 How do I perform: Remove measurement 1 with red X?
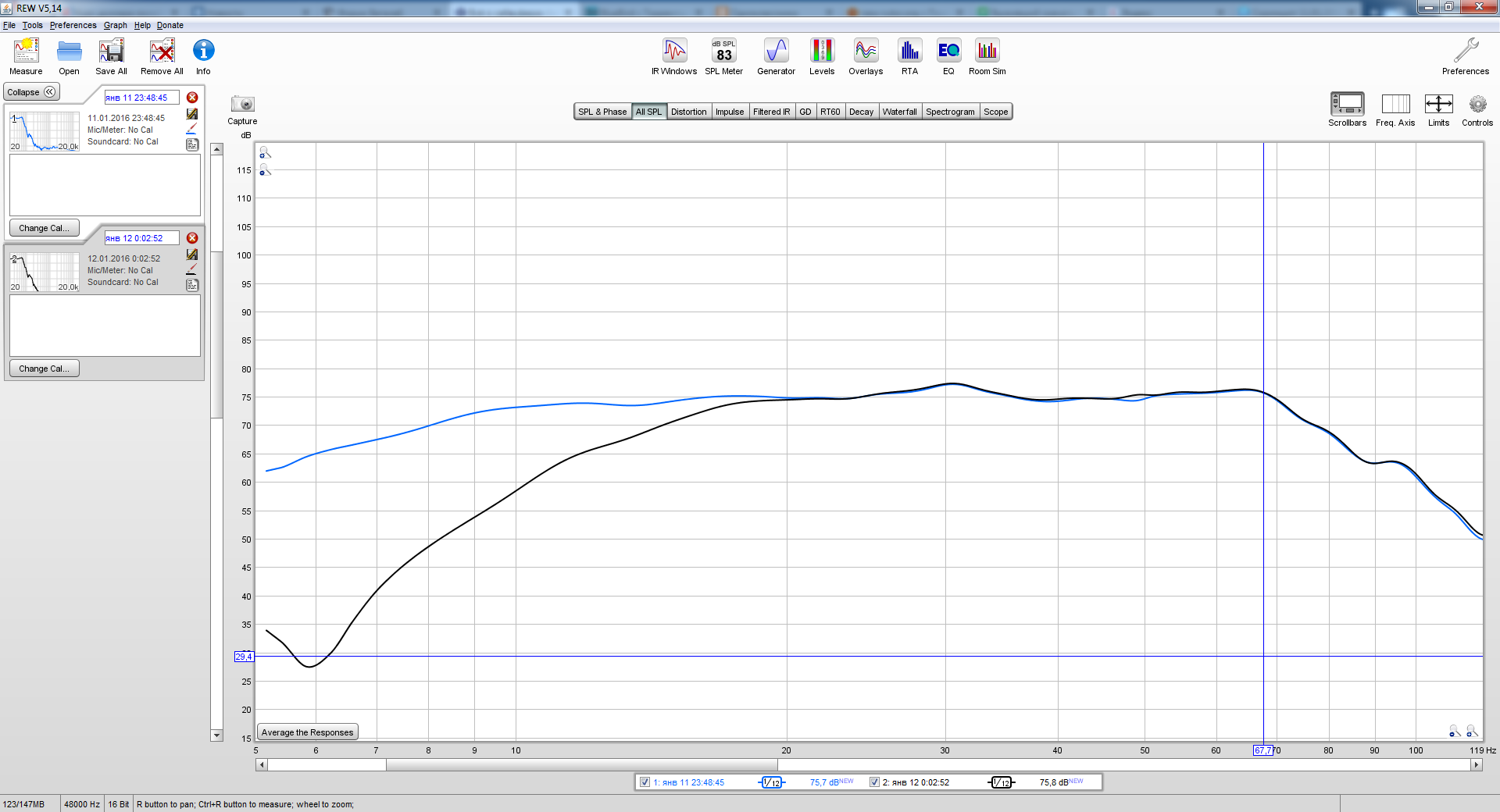coord(192,98)
